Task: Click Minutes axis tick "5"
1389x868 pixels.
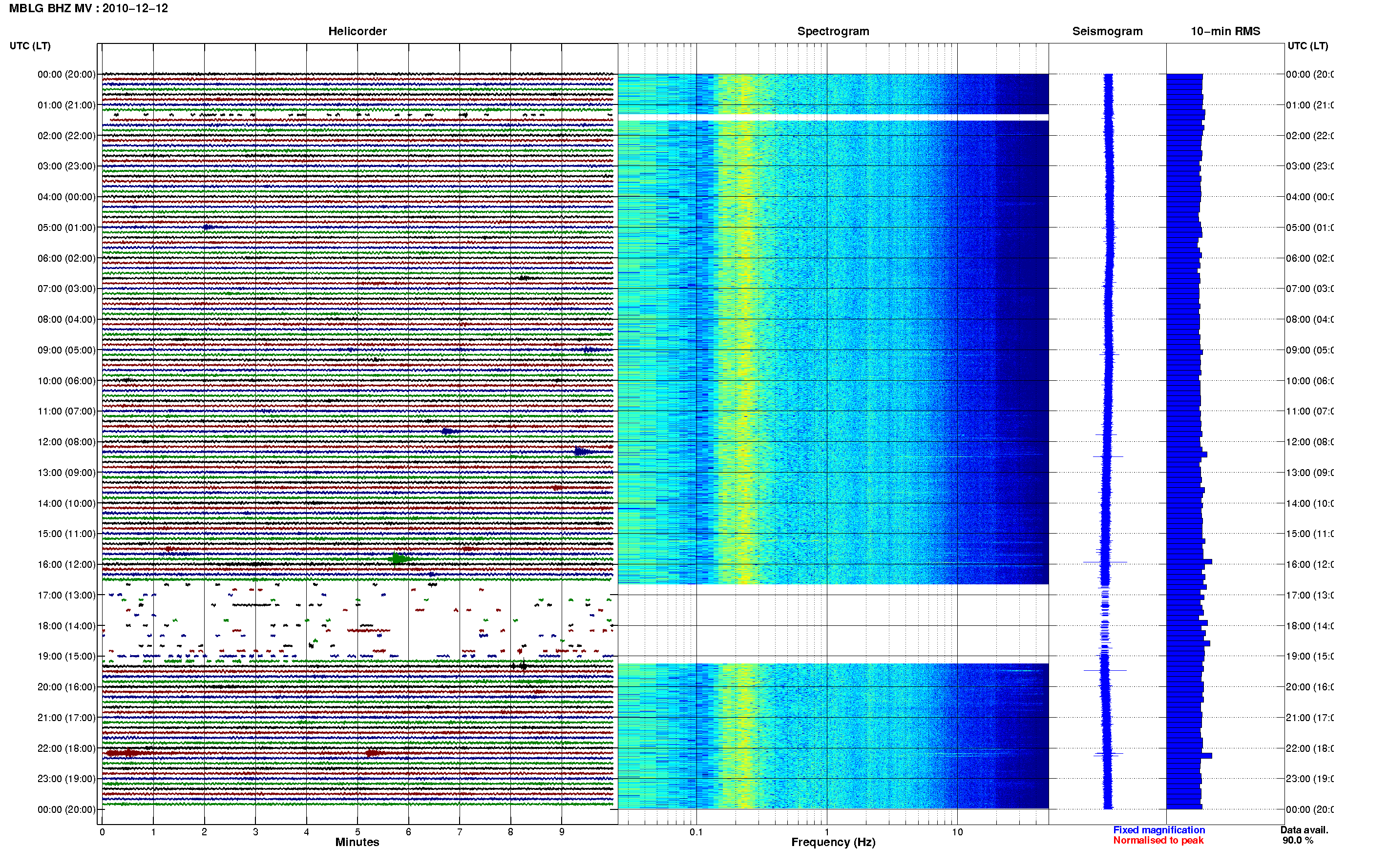Action: [x=357, y=832]
